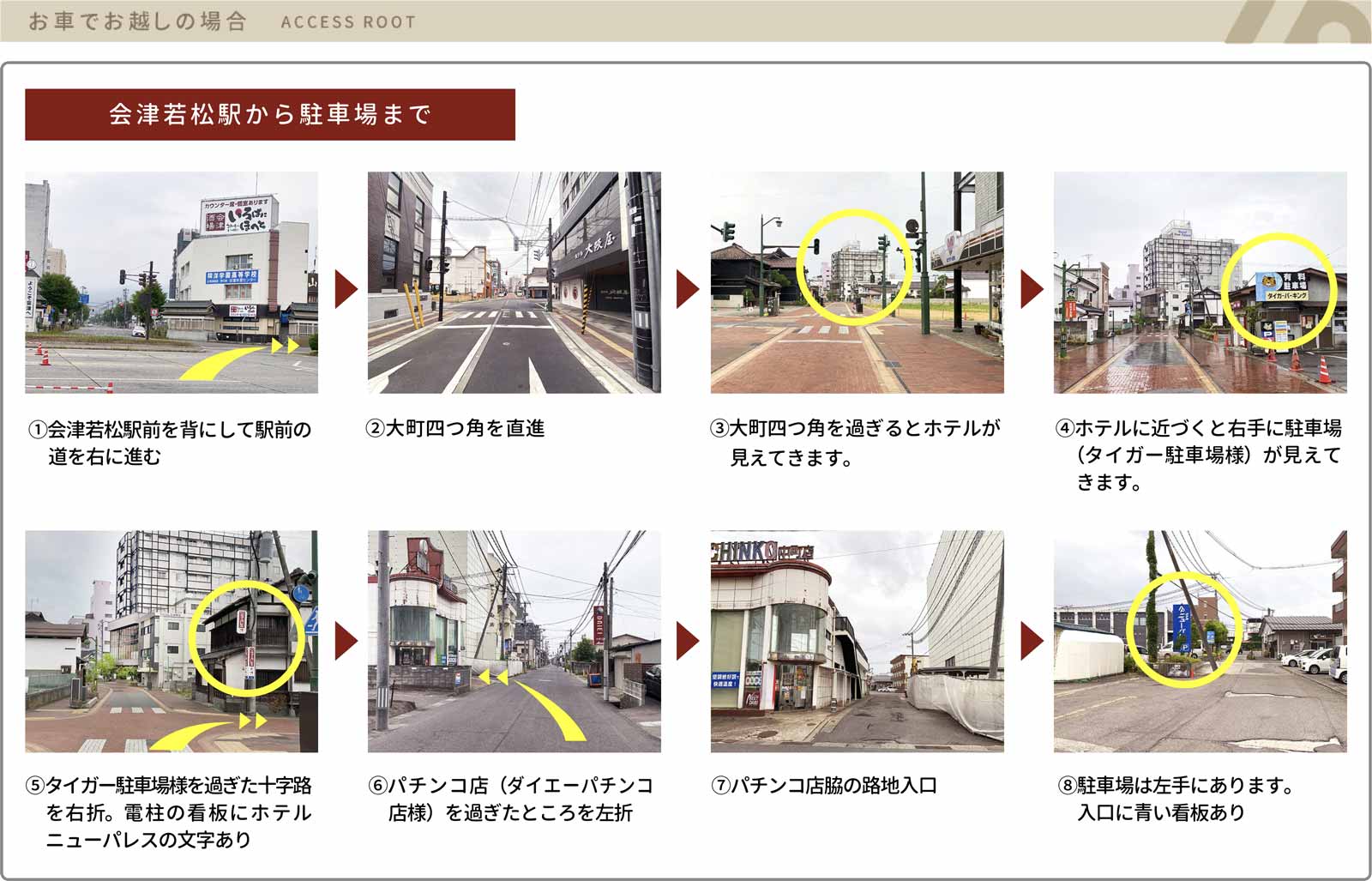Image resolution: width=1372 pixels, height=881 pixels.
Task: Click the ACCESS ROOT header text
Action: (348, 22)
